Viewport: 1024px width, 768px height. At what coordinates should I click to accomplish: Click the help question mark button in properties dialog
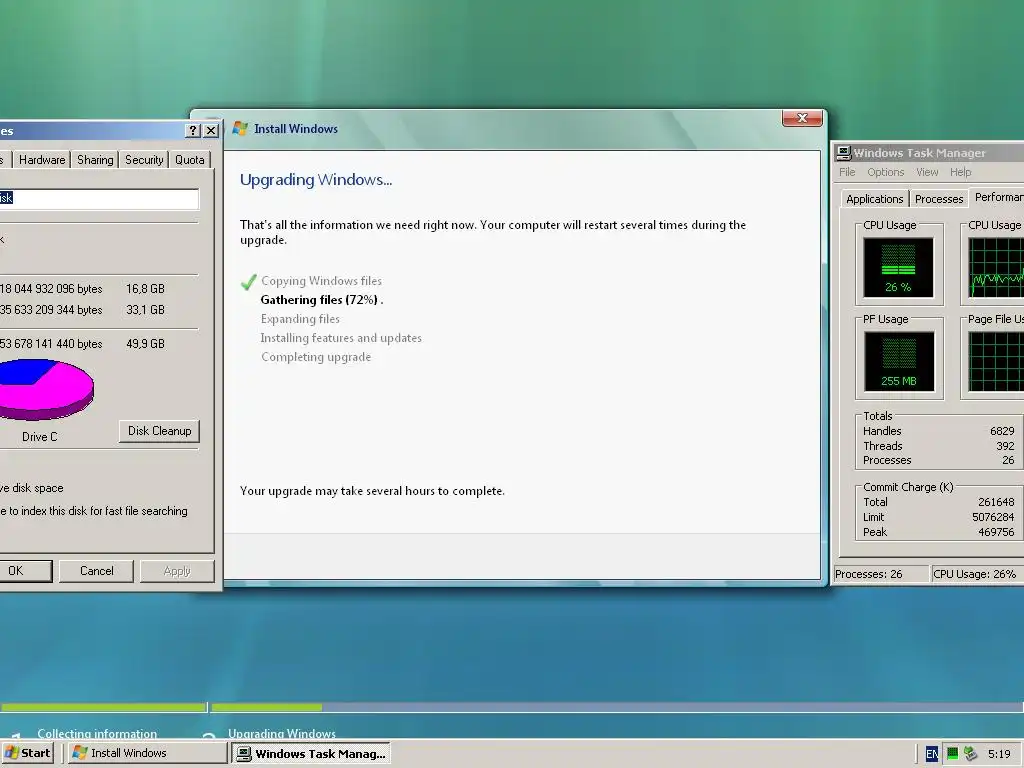(192, 131)
